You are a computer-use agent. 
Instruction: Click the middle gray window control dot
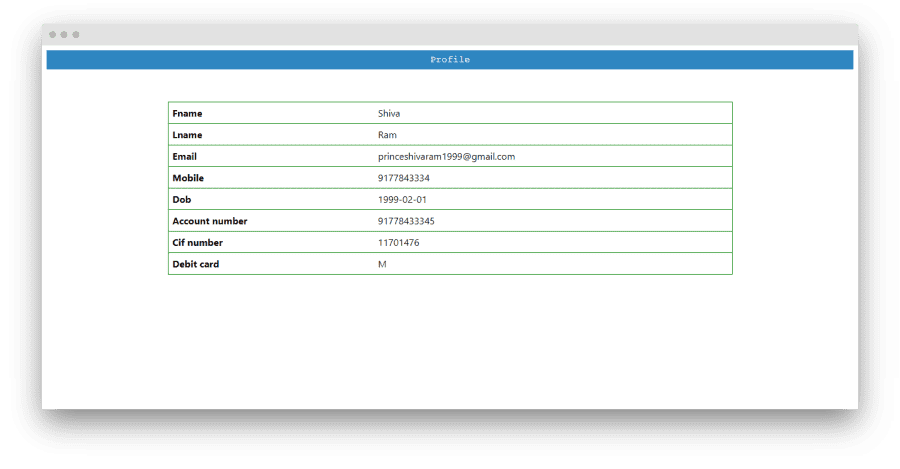[x=64, y=34]
